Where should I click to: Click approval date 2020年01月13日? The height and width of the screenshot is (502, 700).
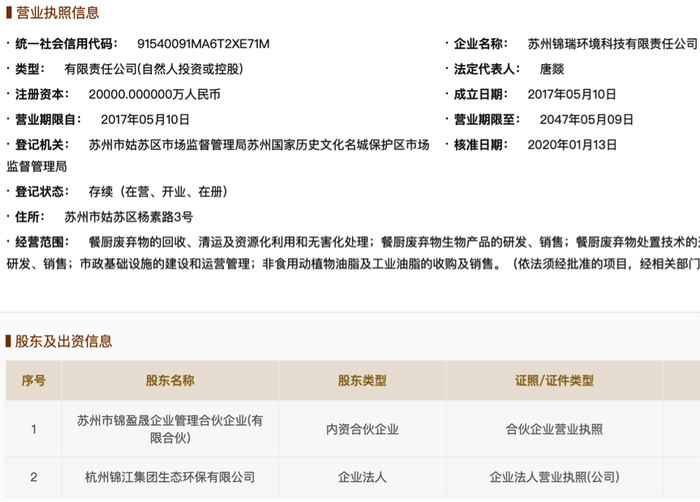[x=572, y=145]
